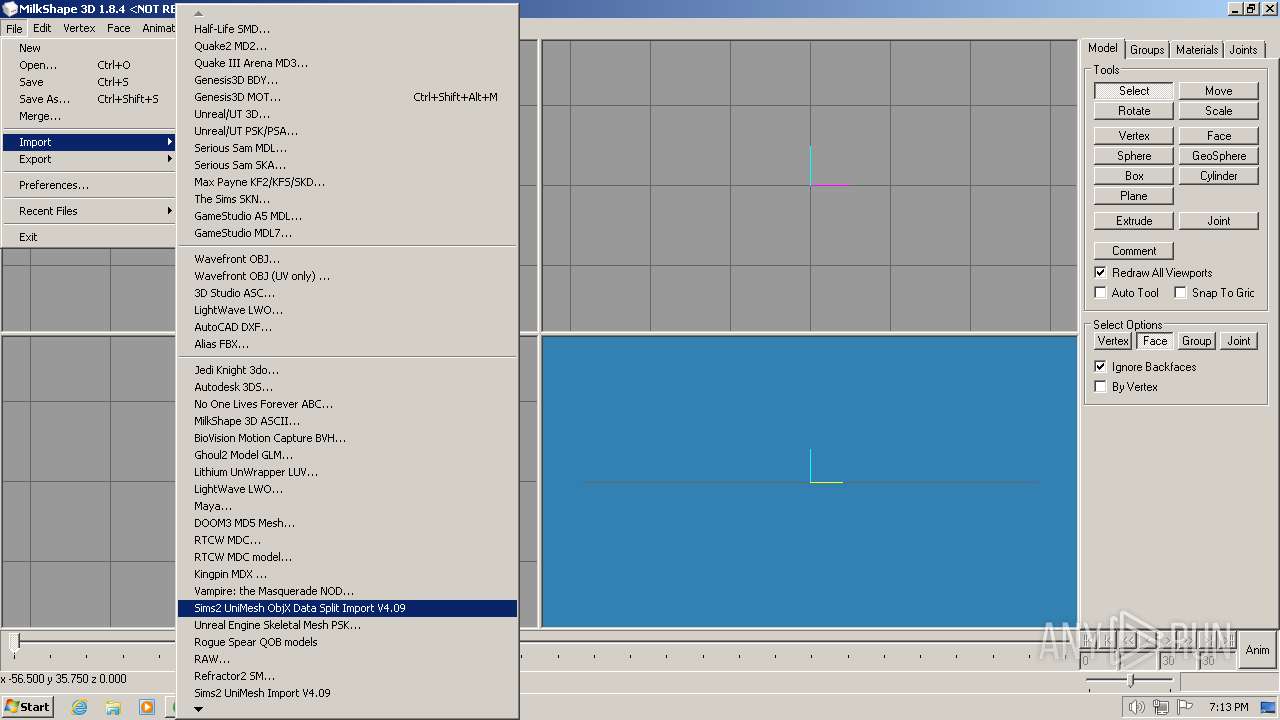1280x720 pixels.
Task: Click the Joint tool button in Tools
Action: tap(1218, 221)
